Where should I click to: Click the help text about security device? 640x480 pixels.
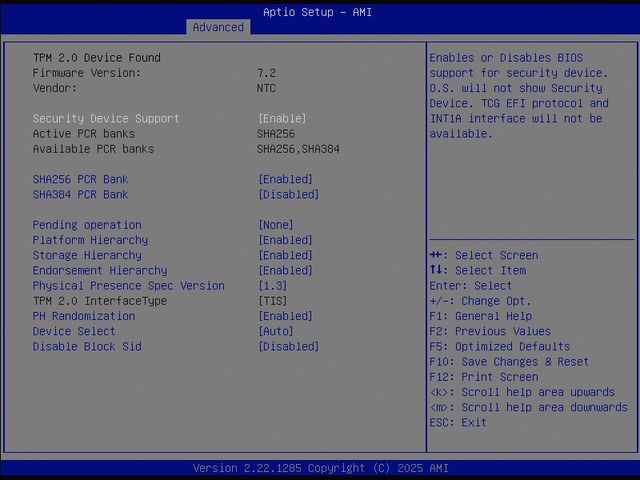coord(519,96)
